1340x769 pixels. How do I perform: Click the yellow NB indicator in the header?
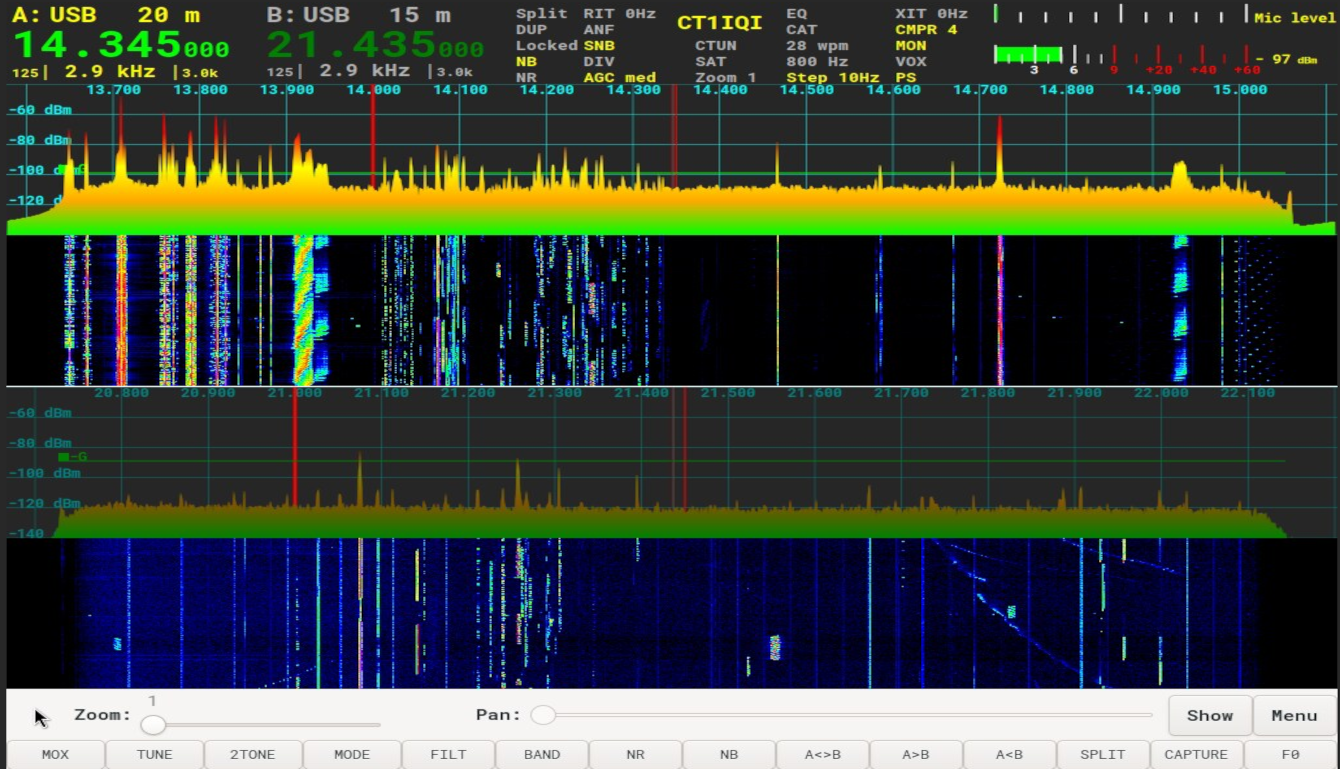pos(526,61)
